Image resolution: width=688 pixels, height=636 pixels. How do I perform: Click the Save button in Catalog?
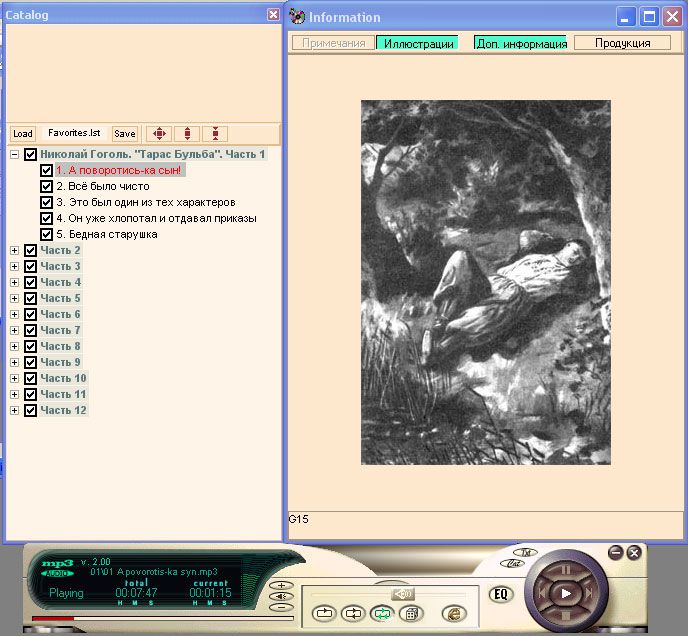coord(124,133)
